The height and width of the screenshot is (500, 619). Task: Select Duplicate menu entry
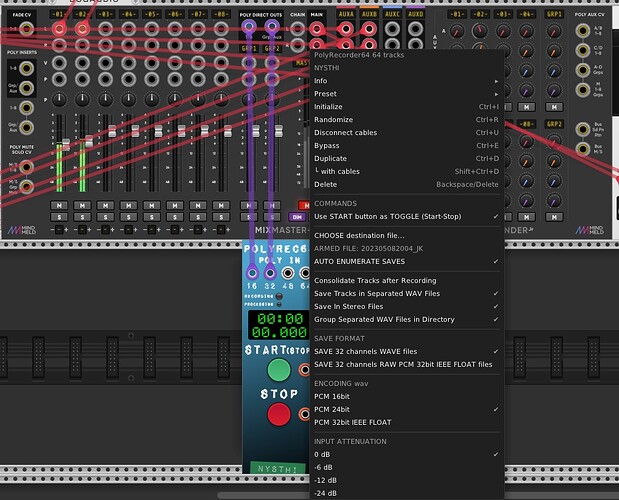(x=406, y=158)
